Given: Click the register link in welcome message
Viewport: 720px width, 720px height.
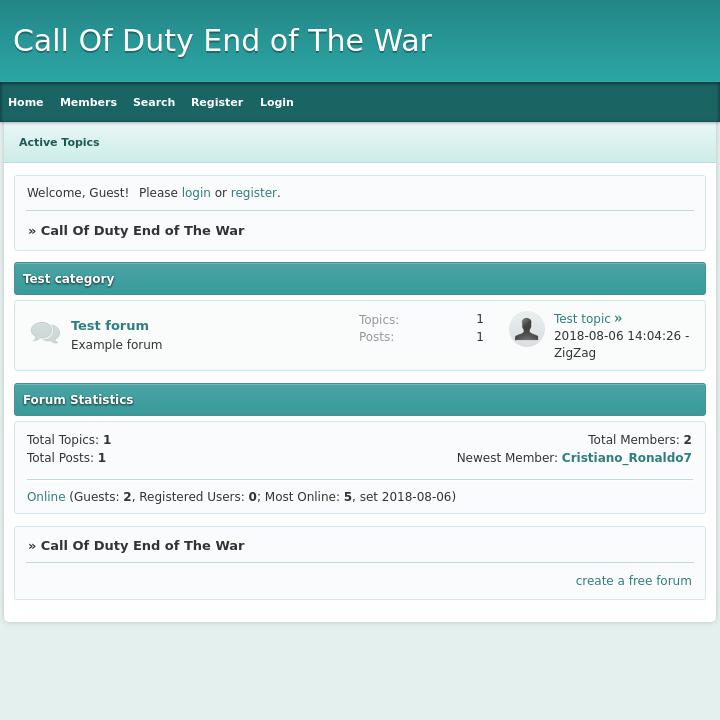Looking at the screenshot, I should pyautogui.click(x=253, y=193).
